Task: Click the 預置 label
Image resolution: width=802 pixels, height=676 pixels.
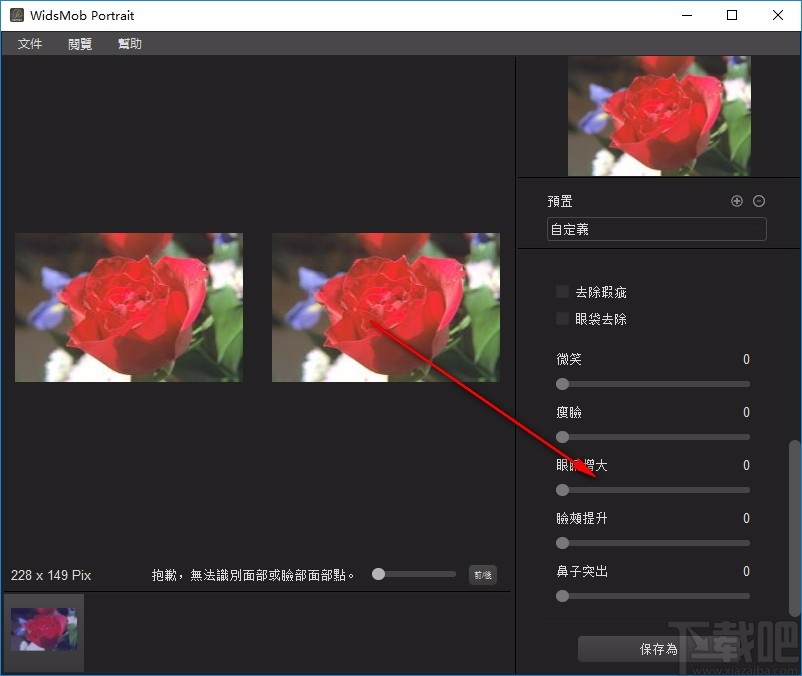Action: (560, 201)
